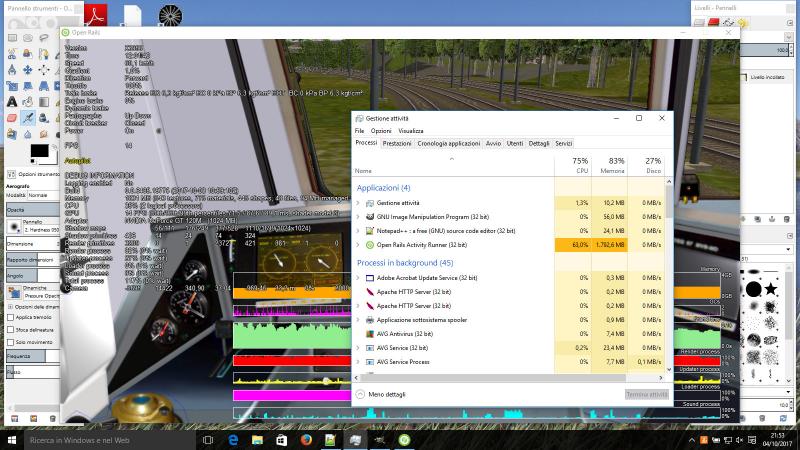This screenshot has width=800, height=450.
Task: Enable Solo movimento checkbox
Action: tap(10, 342)
